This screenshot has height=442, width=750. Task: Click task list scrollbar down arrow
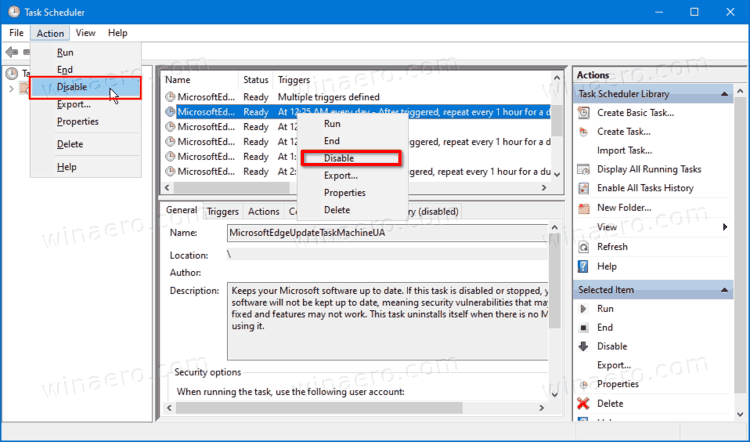(x=557, y=175)
